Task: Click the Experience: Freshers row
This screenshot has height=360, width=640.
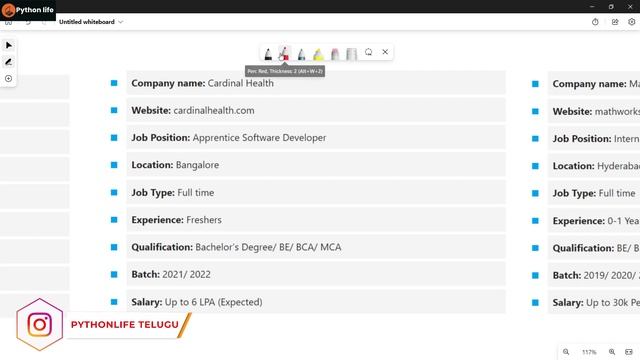Action: tap(316, 220)
